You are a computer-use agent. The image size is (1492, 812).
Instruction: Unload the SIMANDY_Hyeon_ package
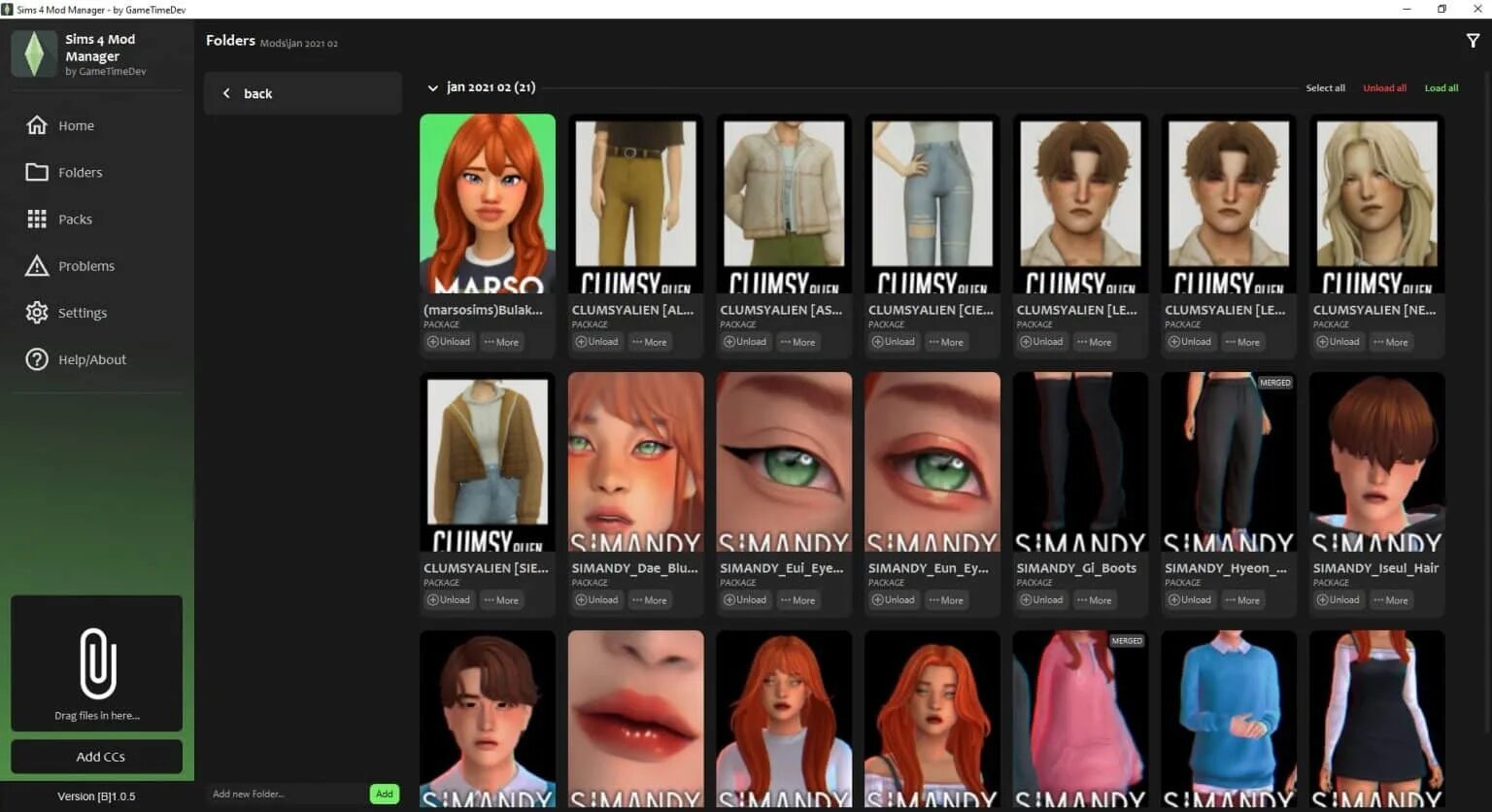point(1190,600)
